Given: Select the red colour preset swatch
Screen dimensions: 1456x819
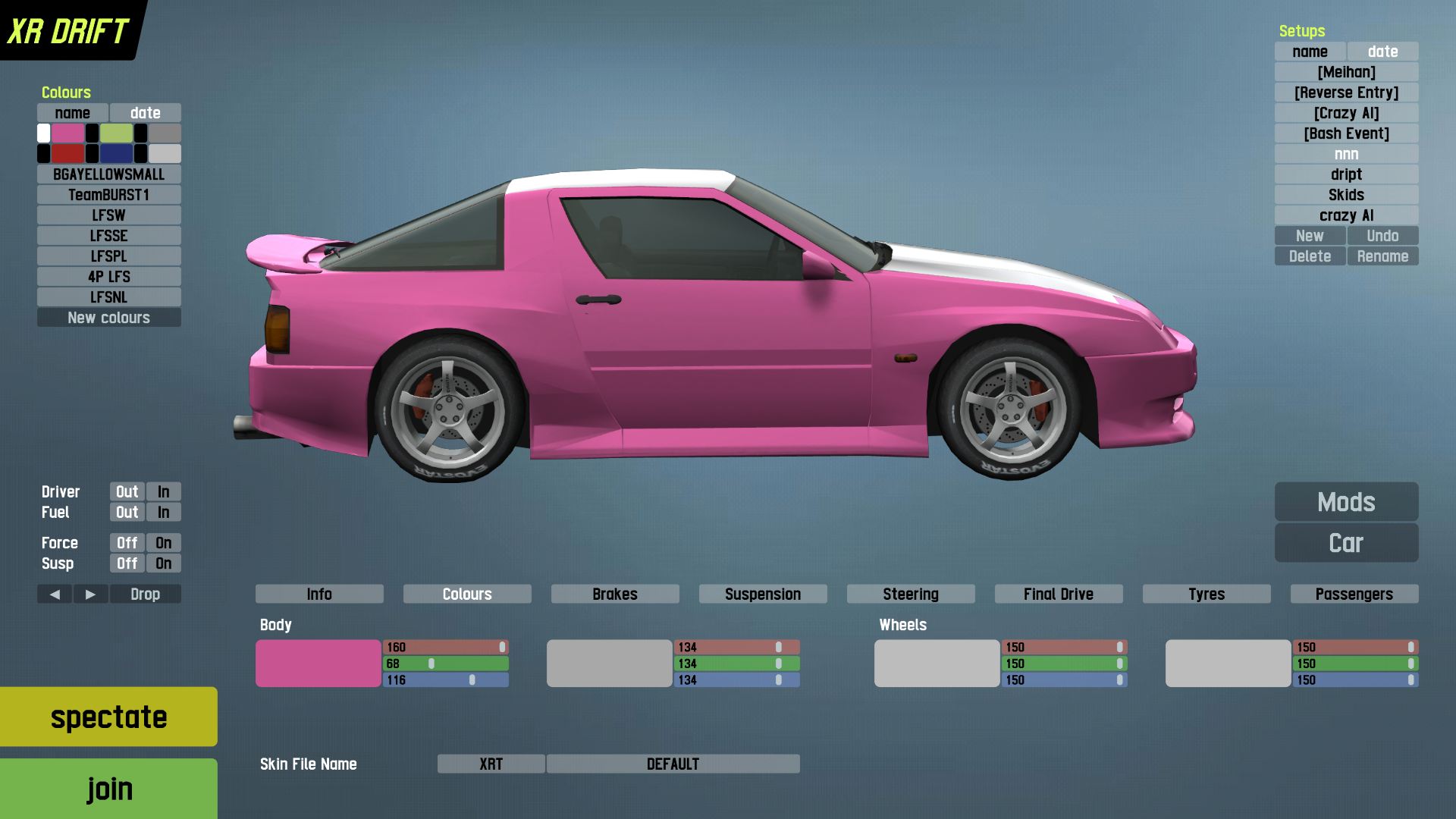Looking at the screenshot, I should 67,154.
